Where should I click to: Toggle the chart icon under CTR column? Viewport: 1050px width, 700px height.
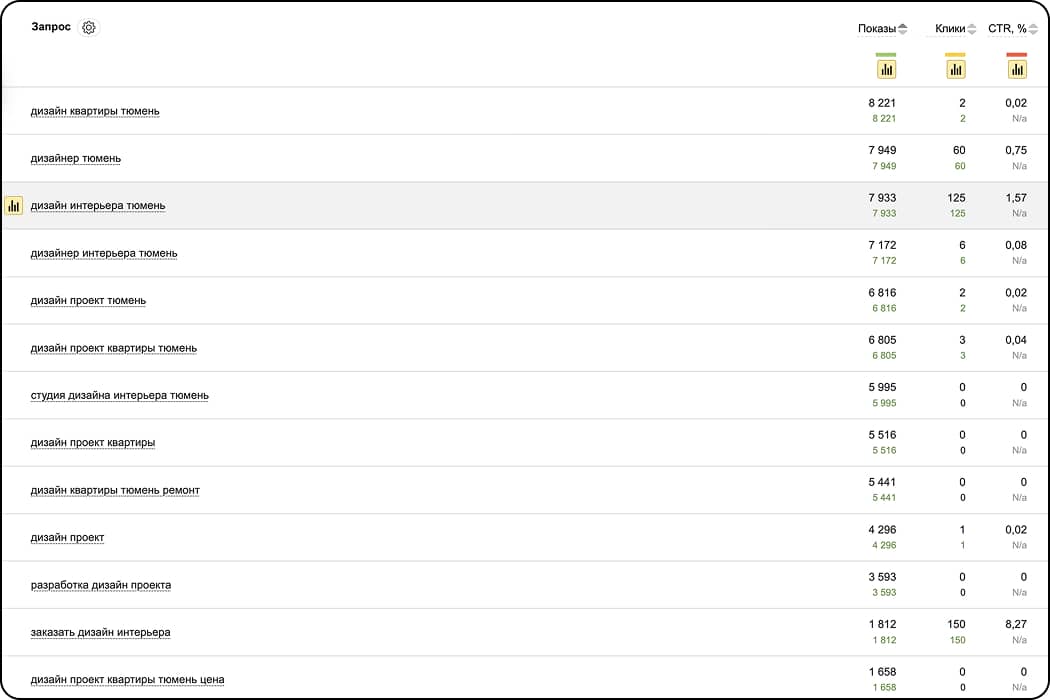pos(1017,69)
